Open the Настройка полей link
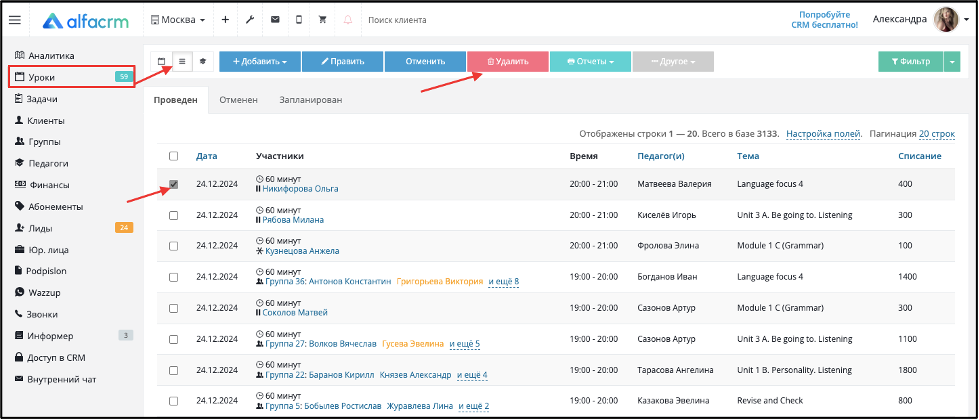The image size is (979, 420). [x=824, y=134]
